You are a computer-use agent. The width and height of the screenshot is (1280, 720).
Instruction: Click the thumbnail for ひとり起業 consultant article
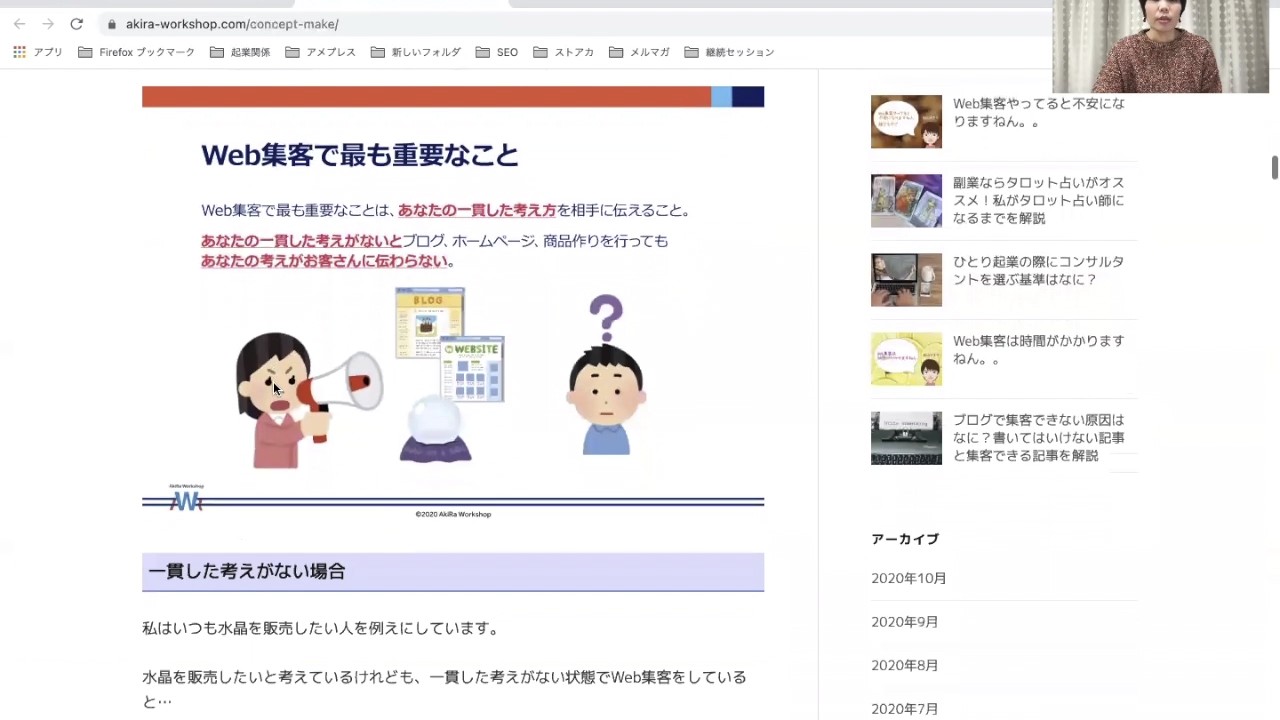(906, 280)
